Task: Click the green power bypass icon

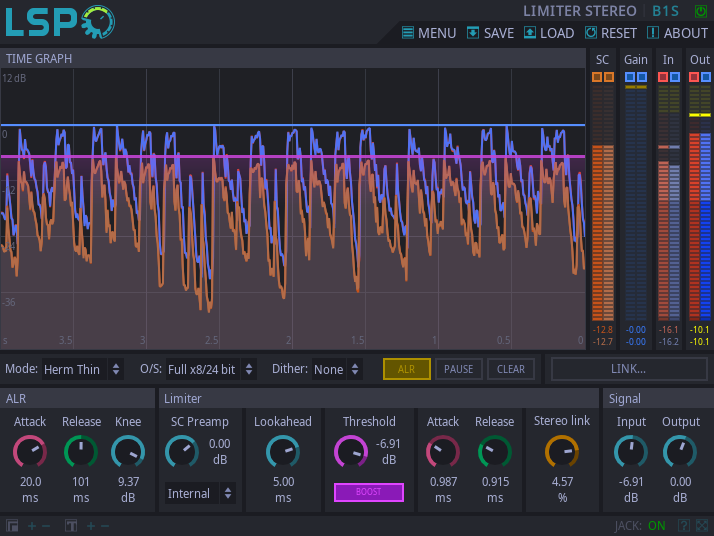Action: pyautogui.click(x=700, y=11)
